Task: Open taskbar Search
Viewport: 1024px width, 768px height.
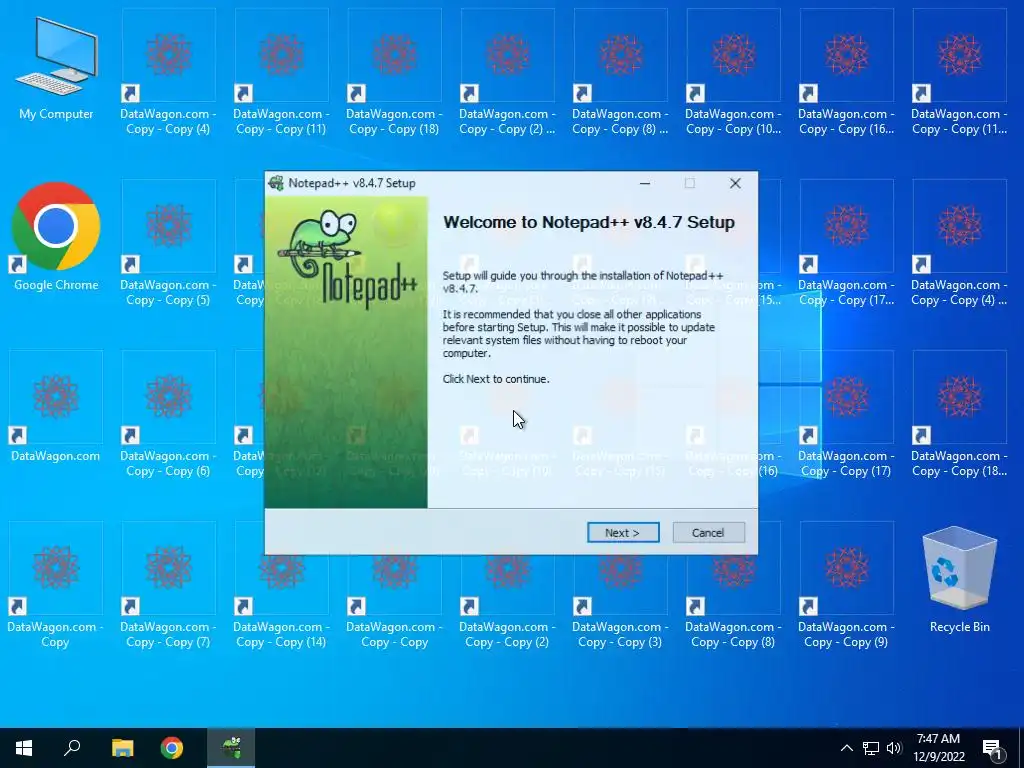Action: (72, 748)
